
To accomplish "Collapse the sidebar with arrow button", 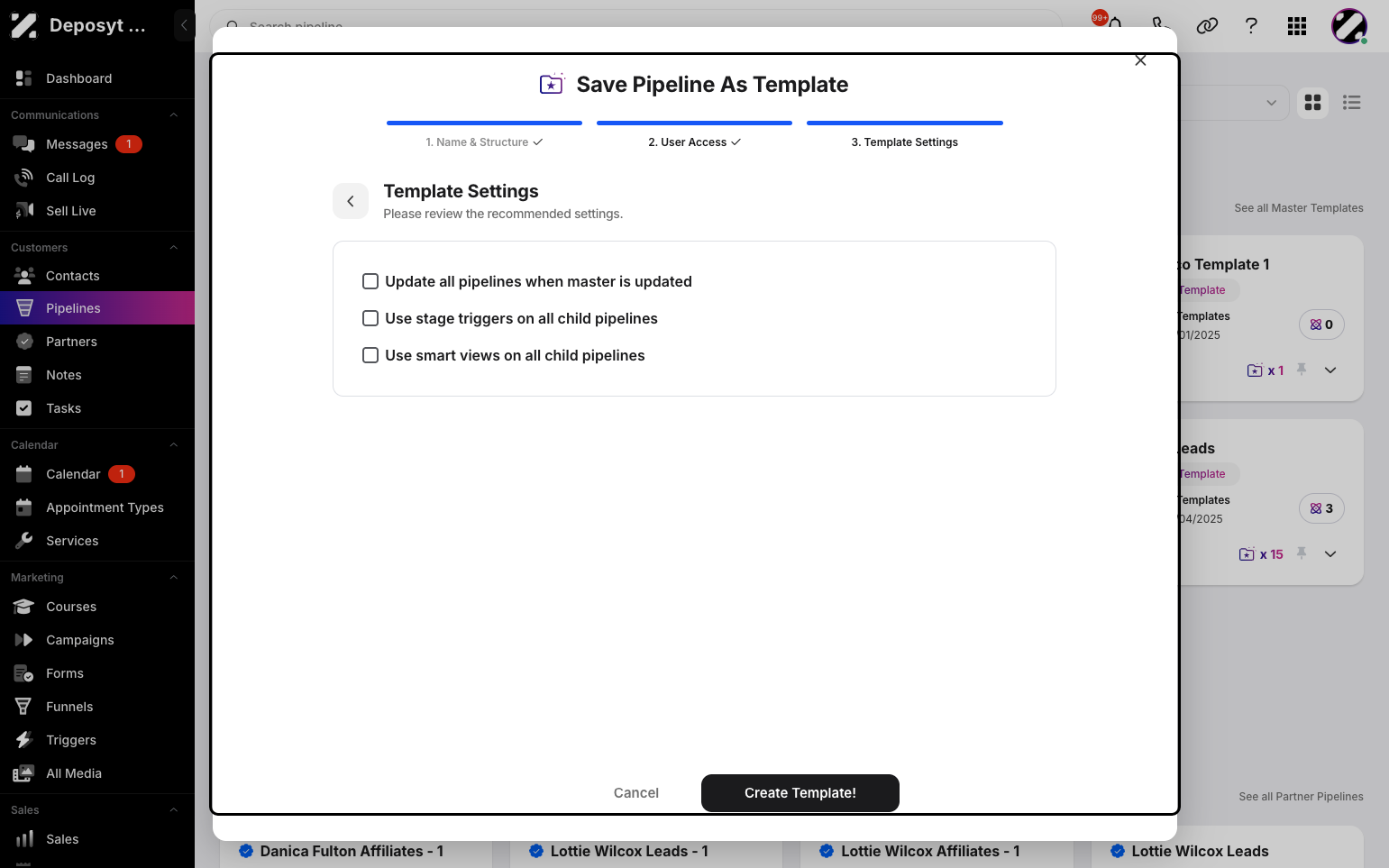I will [184, 25].
